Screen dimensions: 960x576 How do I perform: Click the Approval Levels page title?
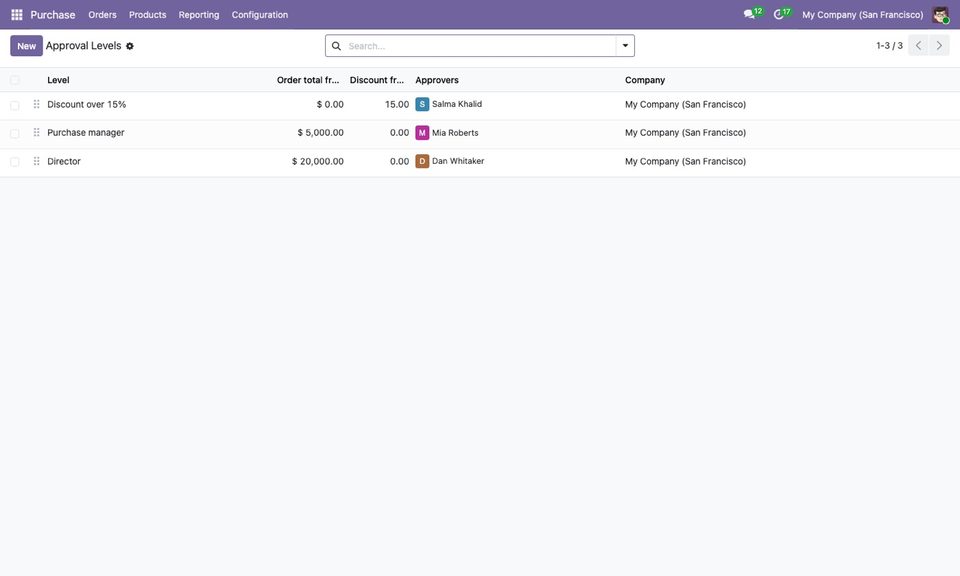(83, 46)
